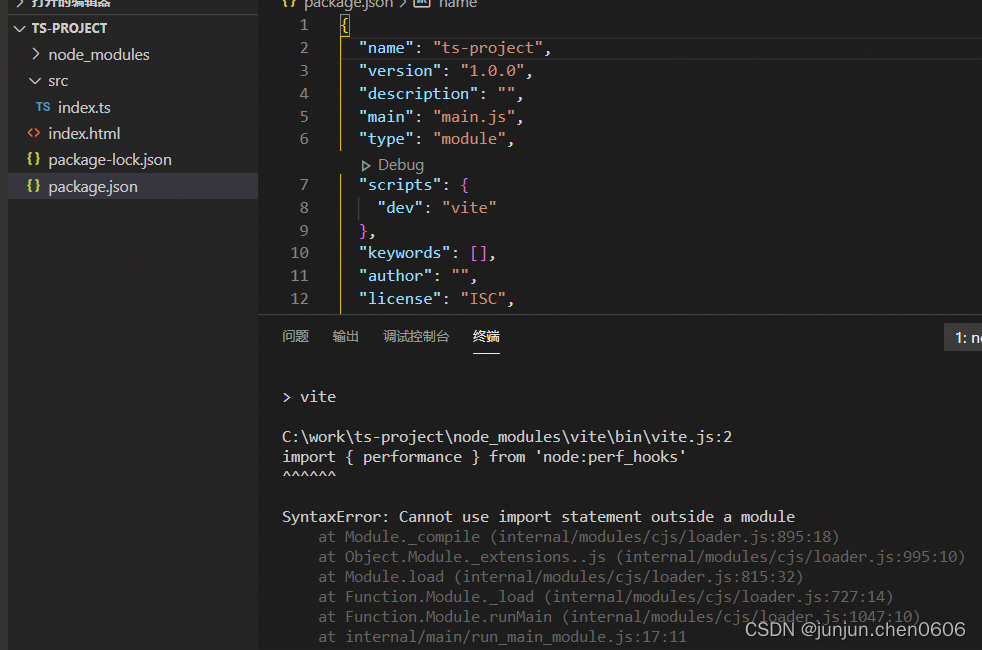Image resolution: width=982 pixels, height=650 pixels.
Task: Click the "main.js" value in editor
Action: pyautogui.click(x=474, y=116)
